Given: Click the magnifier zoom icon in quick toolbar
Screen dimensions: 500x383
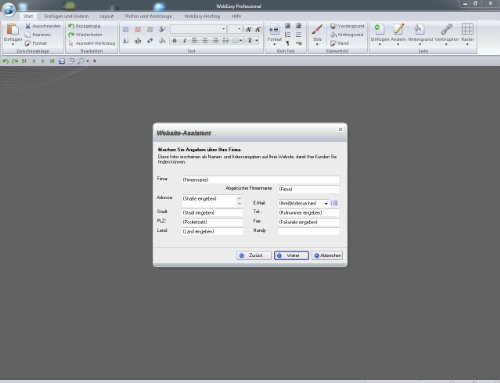Looking at the screenshot, I should 81,61.
